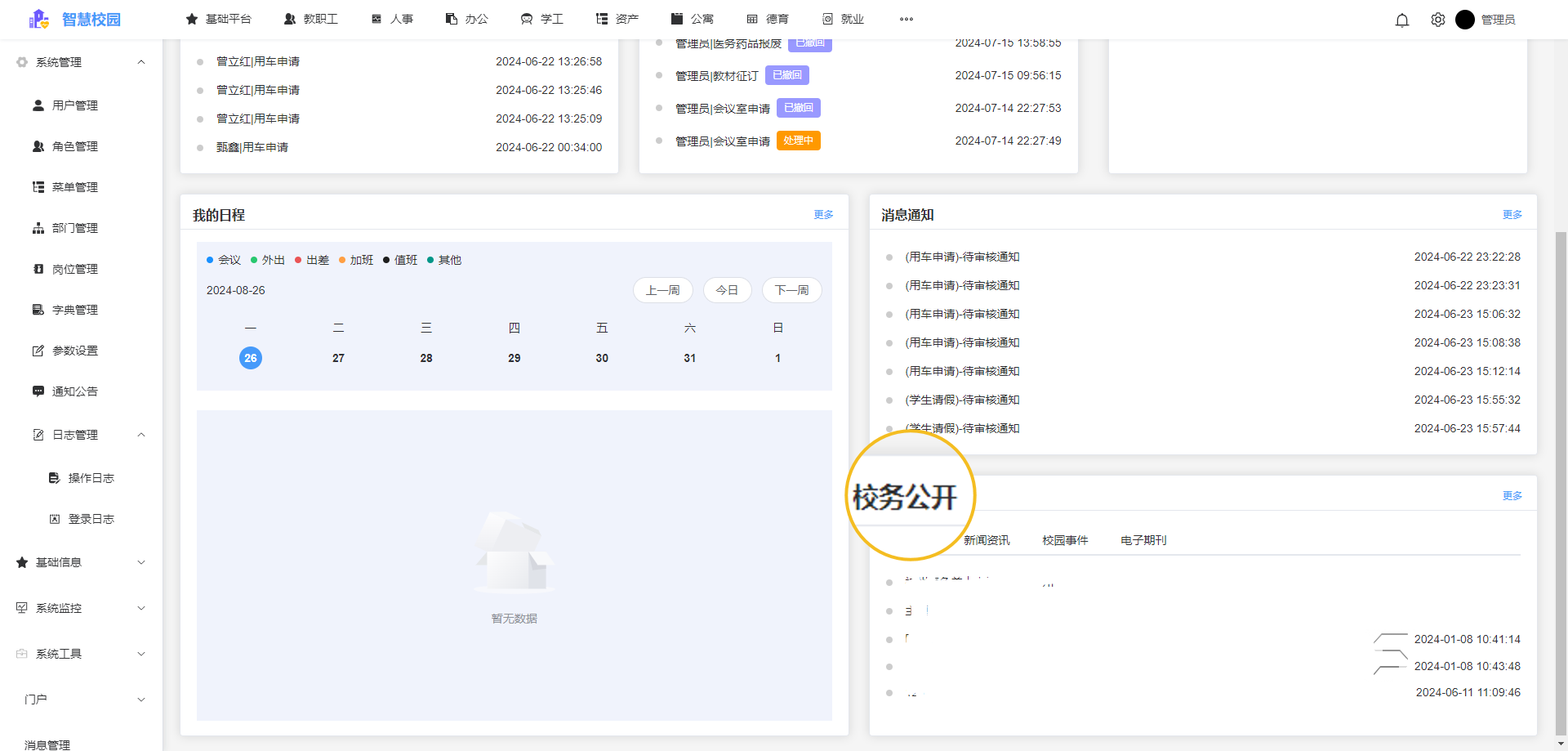Open 更多 link of 消息通知 panel
This screenshot has width=1568, height=751.
coord(1512,214)
